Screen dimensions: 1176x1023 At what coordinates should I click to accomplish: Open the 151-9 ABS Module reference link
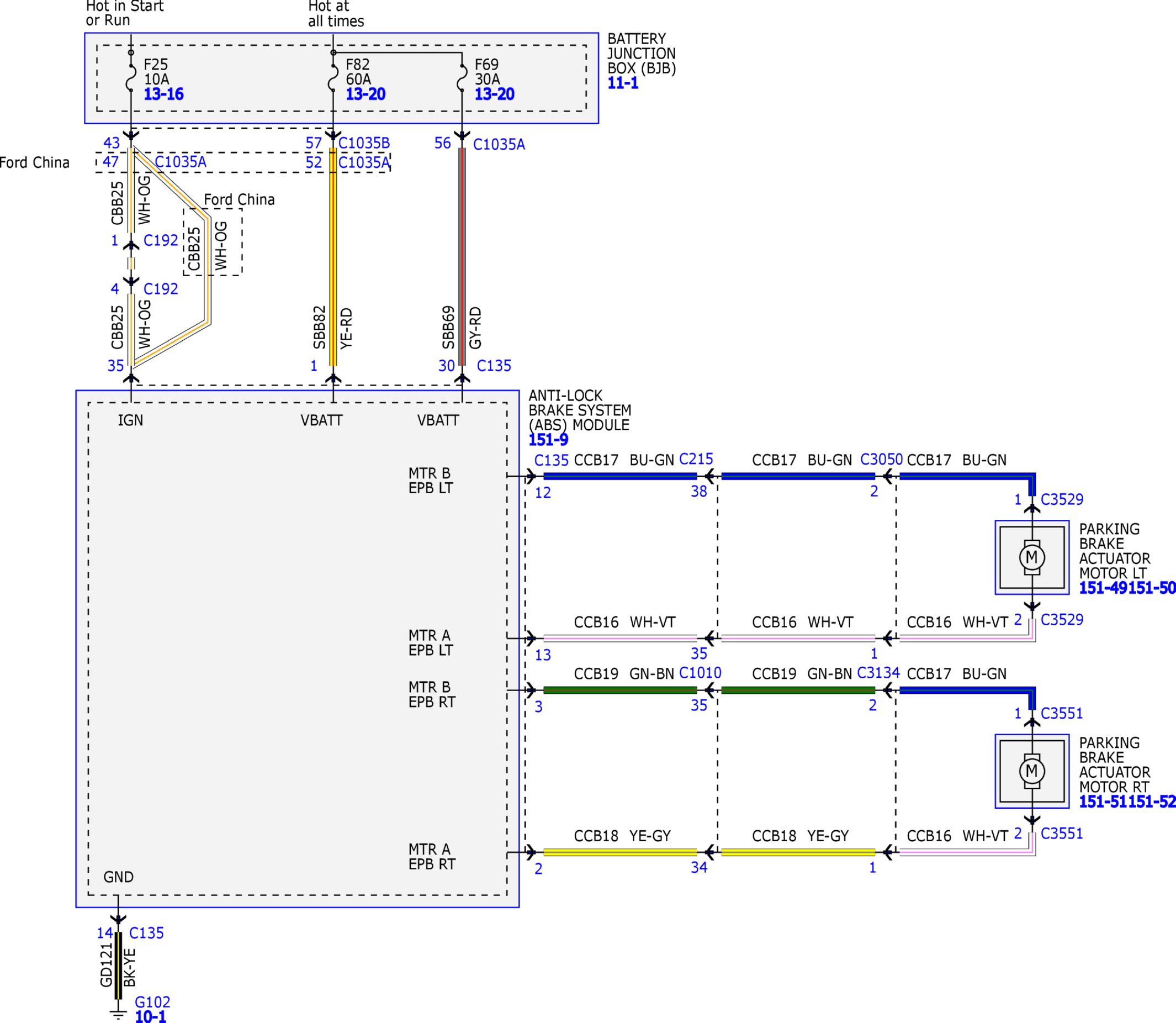548,440
